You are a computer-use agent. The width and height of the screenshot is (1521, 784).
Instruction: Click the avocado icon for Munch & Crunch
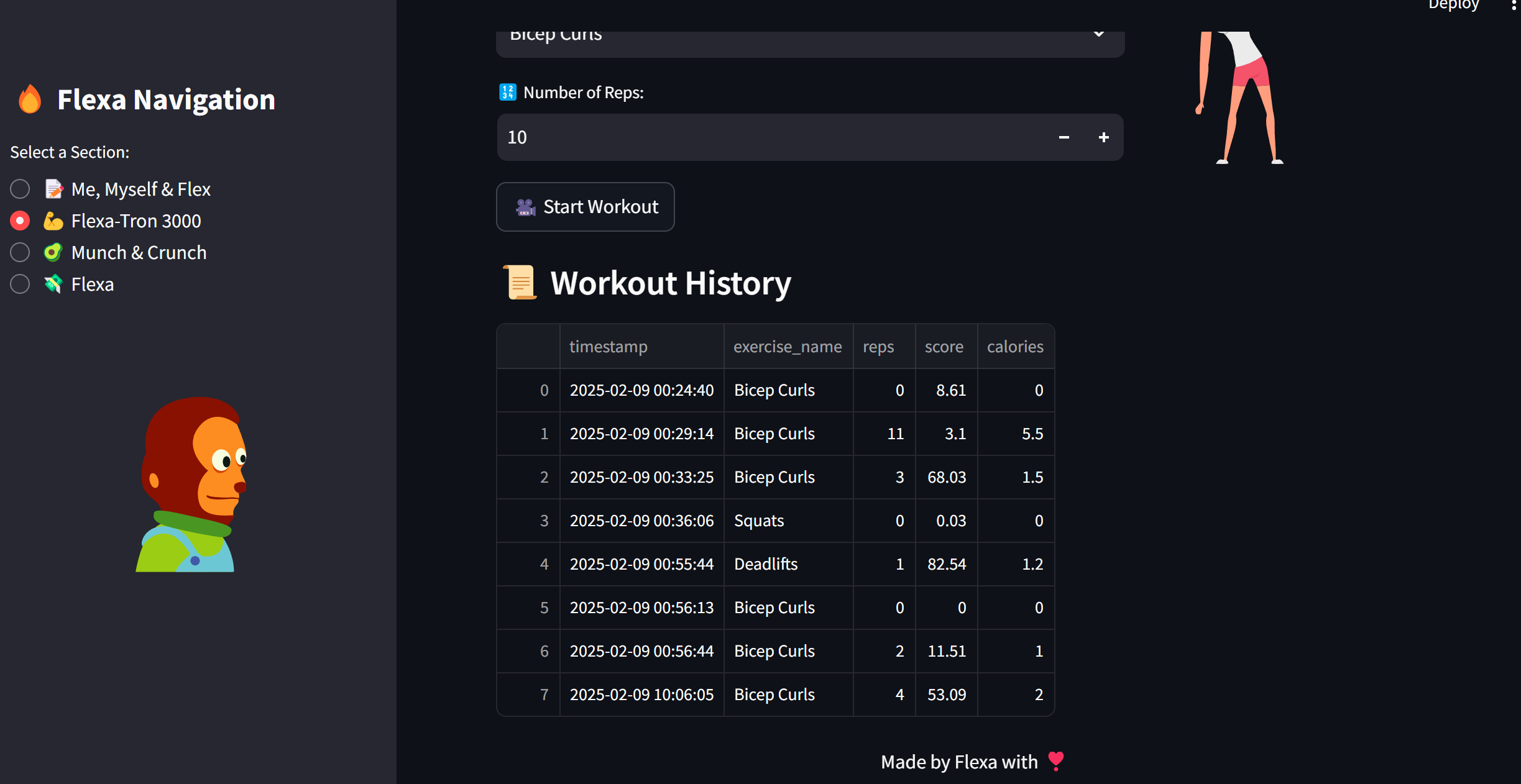pos(53,252)
